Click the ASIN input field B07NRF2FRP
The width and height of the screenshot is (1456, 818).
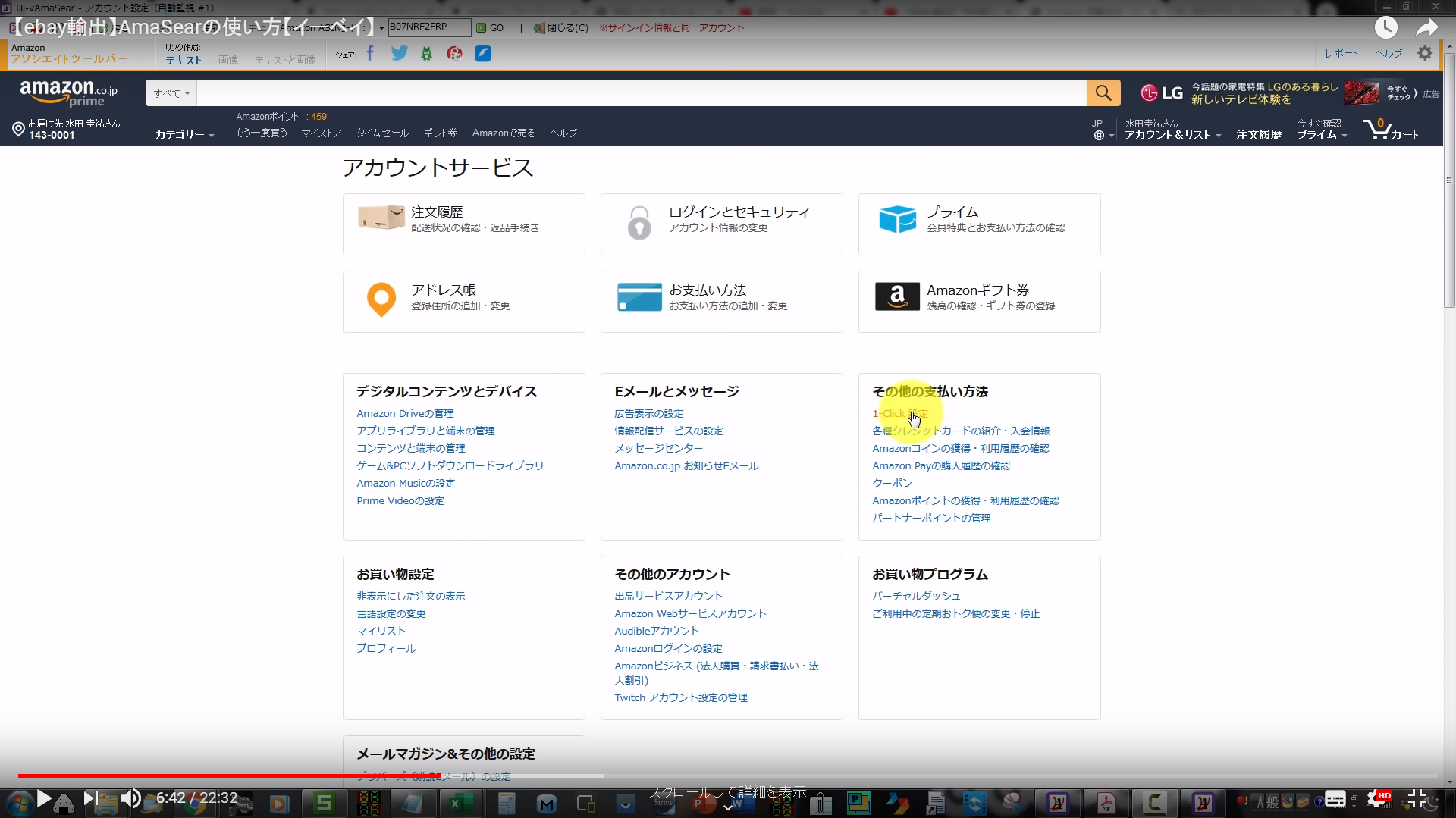coord(429,27)
